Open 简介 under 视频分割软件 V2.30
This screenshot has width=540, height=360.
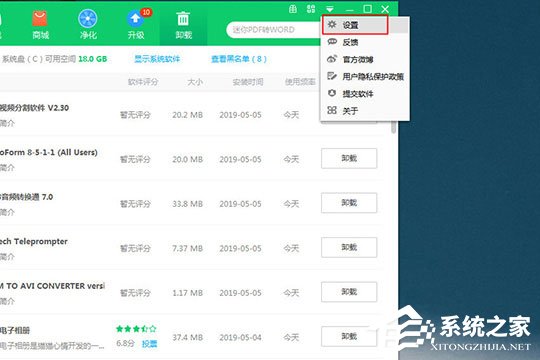7,123
